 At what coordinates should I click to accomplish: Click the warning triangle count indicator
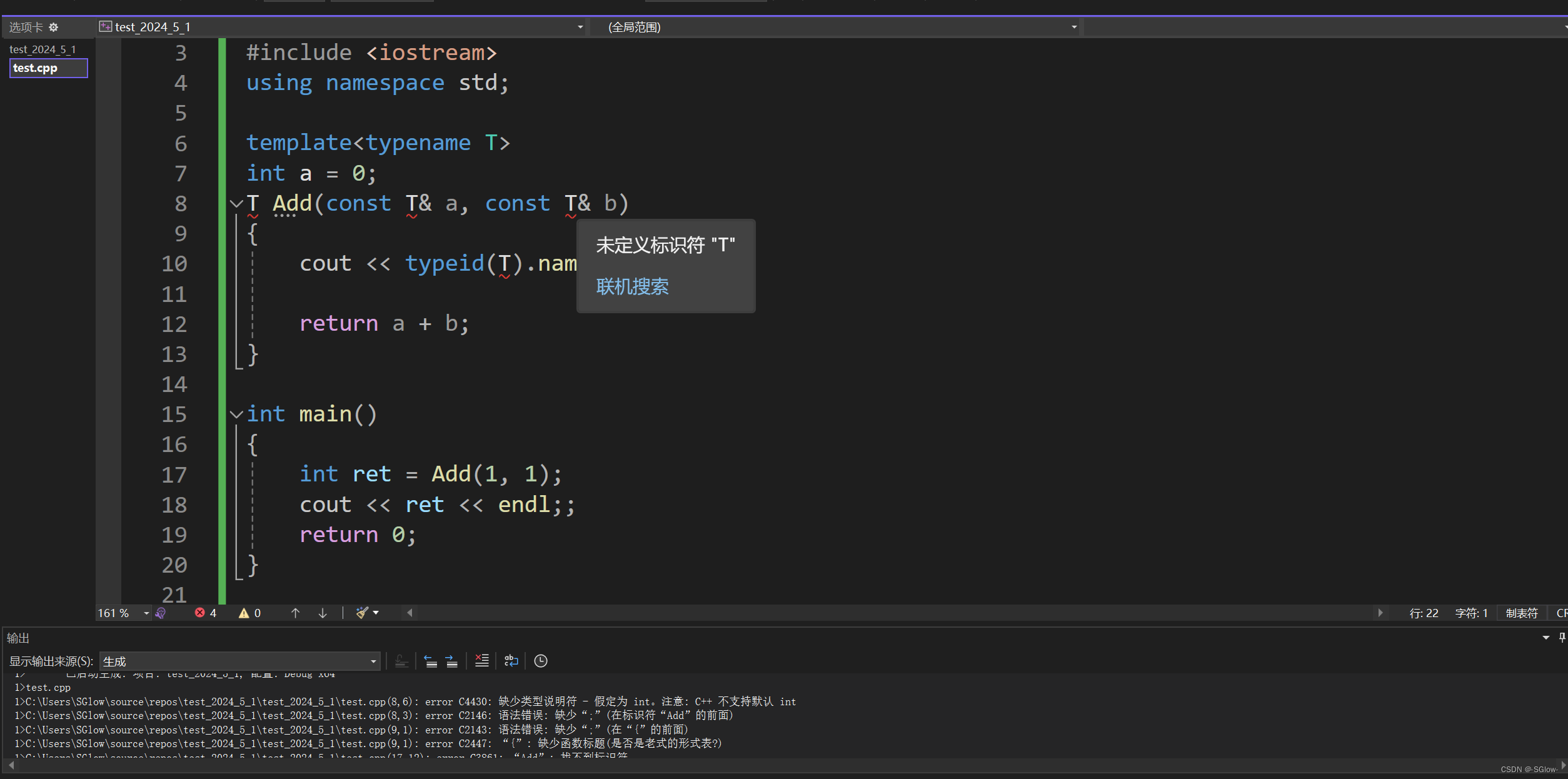click(249, 613)
